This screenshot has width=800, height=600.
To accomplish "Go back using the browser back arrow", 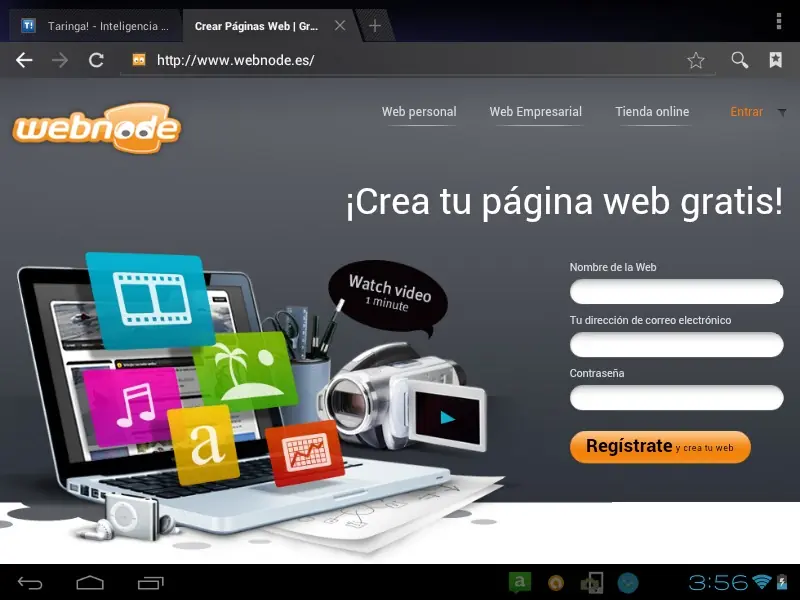I will (x=24, y=60).
